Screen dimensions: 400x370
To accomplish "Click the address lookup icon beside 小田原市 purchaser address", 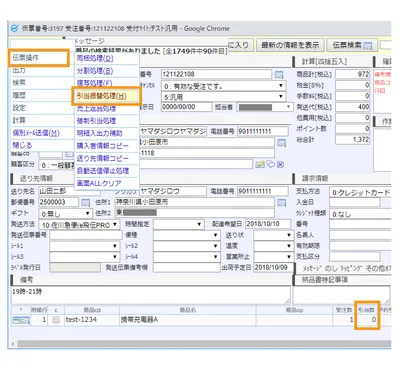I will click(282, 143).
